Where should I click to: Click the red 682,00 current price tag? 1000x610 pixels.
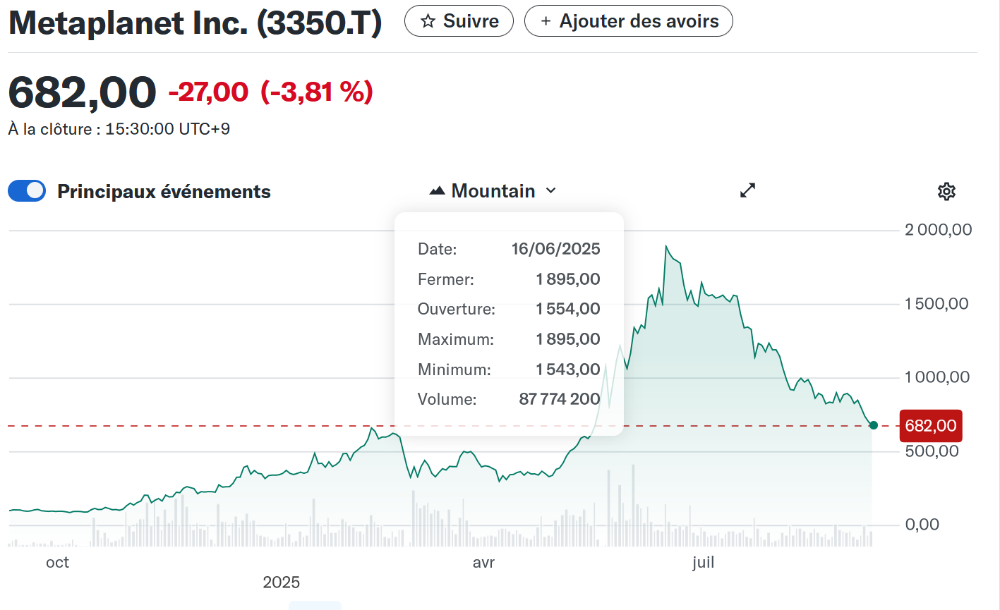tap(930, 426)
